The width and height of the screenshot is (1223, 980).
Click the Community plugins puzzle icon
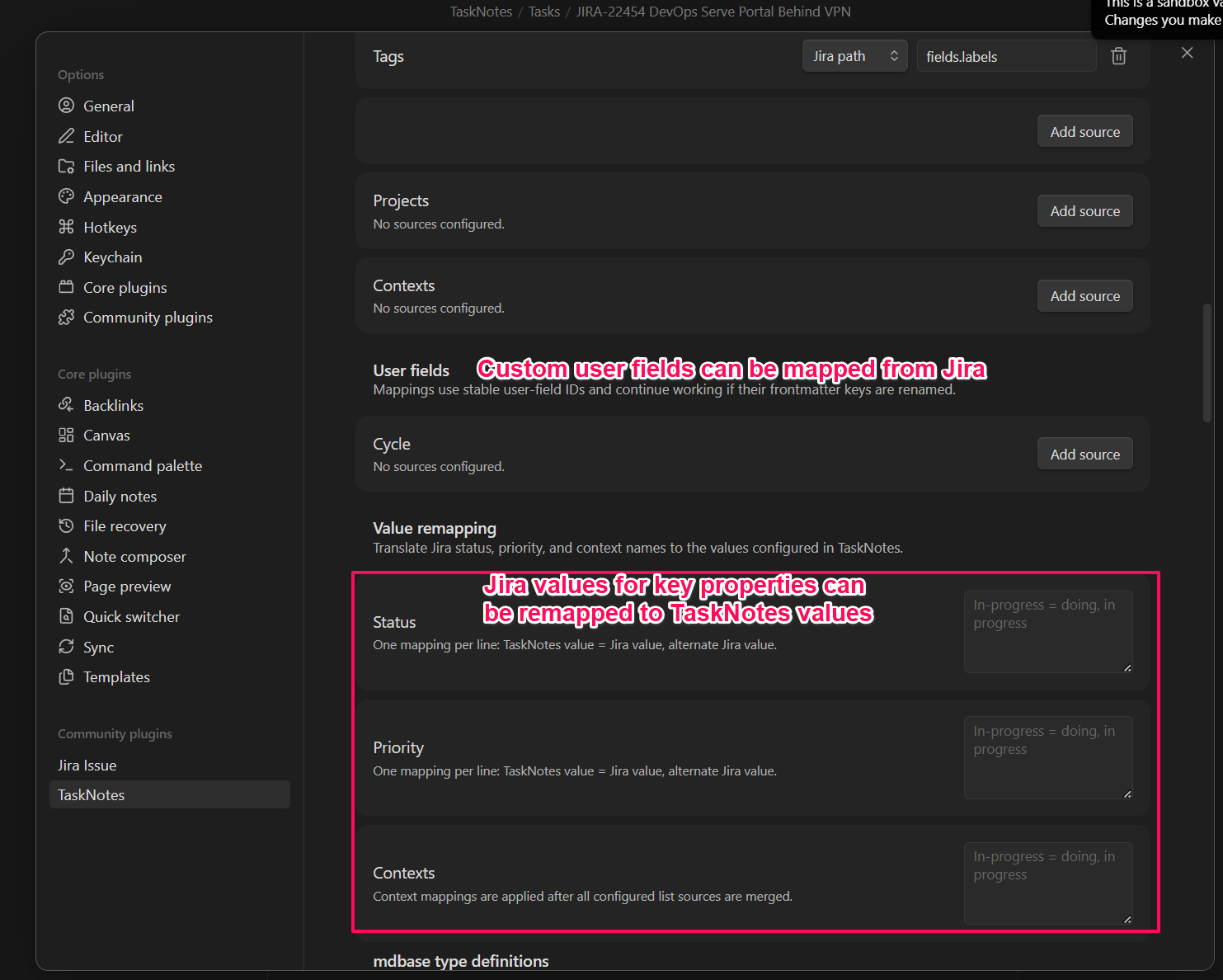(x=66, y=317)
